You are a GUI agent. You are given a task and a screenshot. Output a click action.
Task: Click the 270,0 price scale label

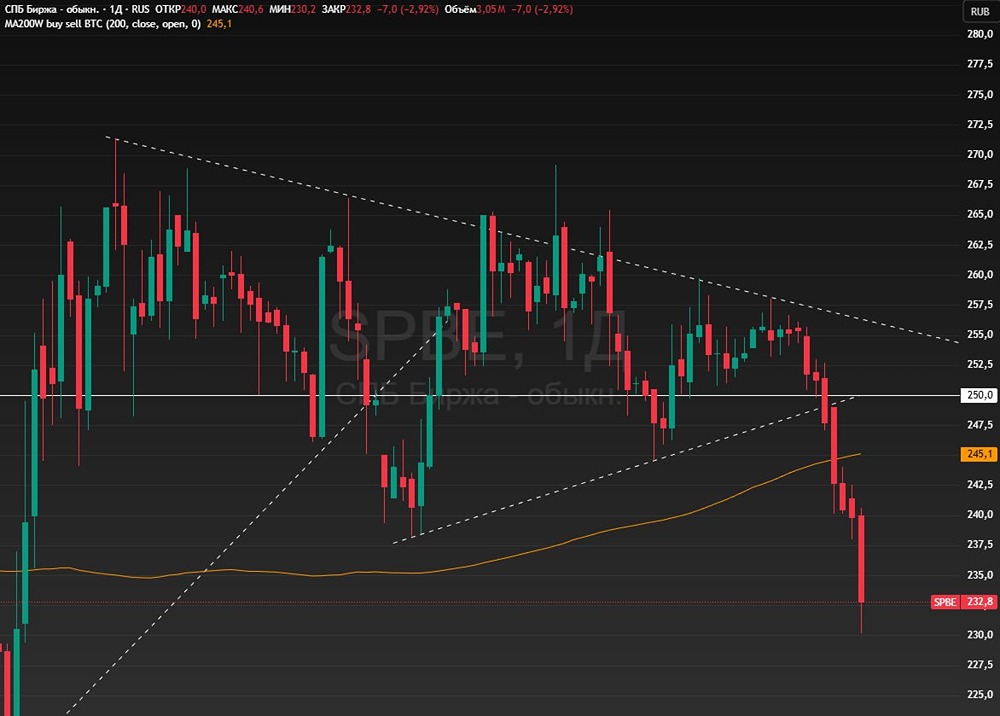[980, 154]
